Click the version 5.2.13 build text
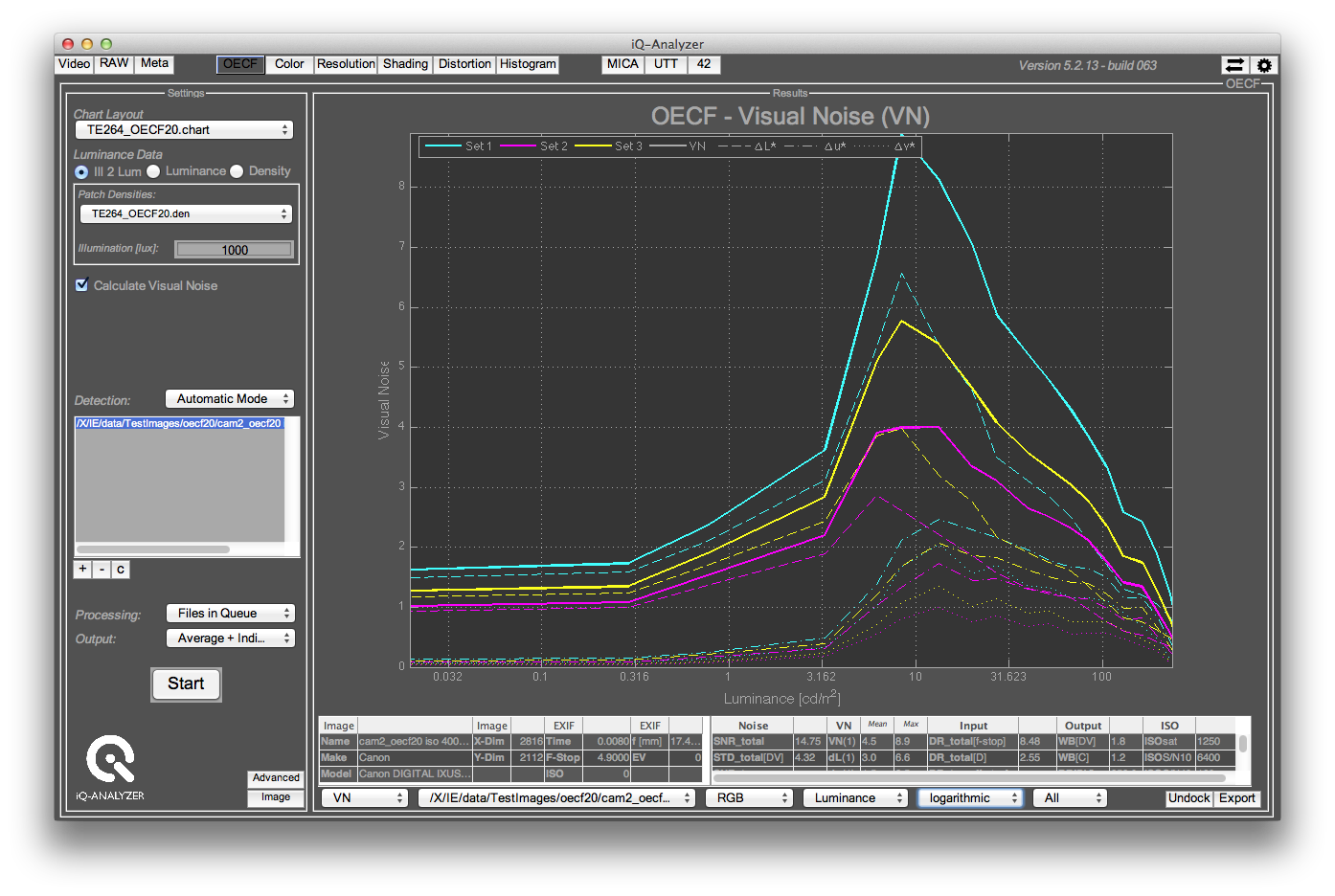 [x=1087, y=66]
